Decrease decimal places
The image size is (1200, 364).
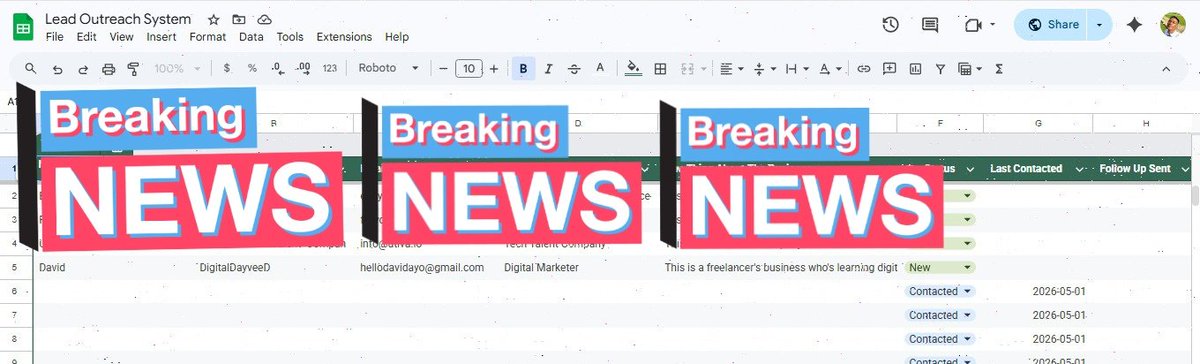pyautogui.click(x=277, y=69)
